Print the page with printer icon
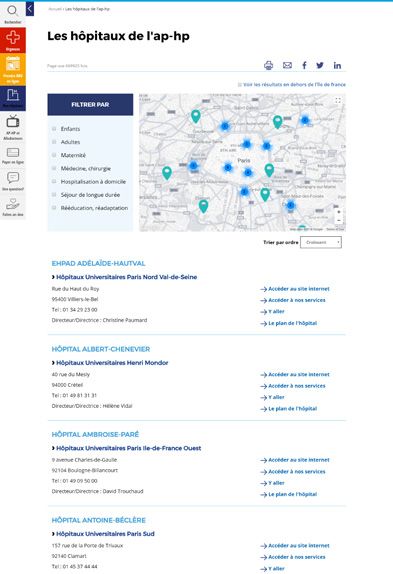This screenshot has height=574, width=393. point(269,65)
